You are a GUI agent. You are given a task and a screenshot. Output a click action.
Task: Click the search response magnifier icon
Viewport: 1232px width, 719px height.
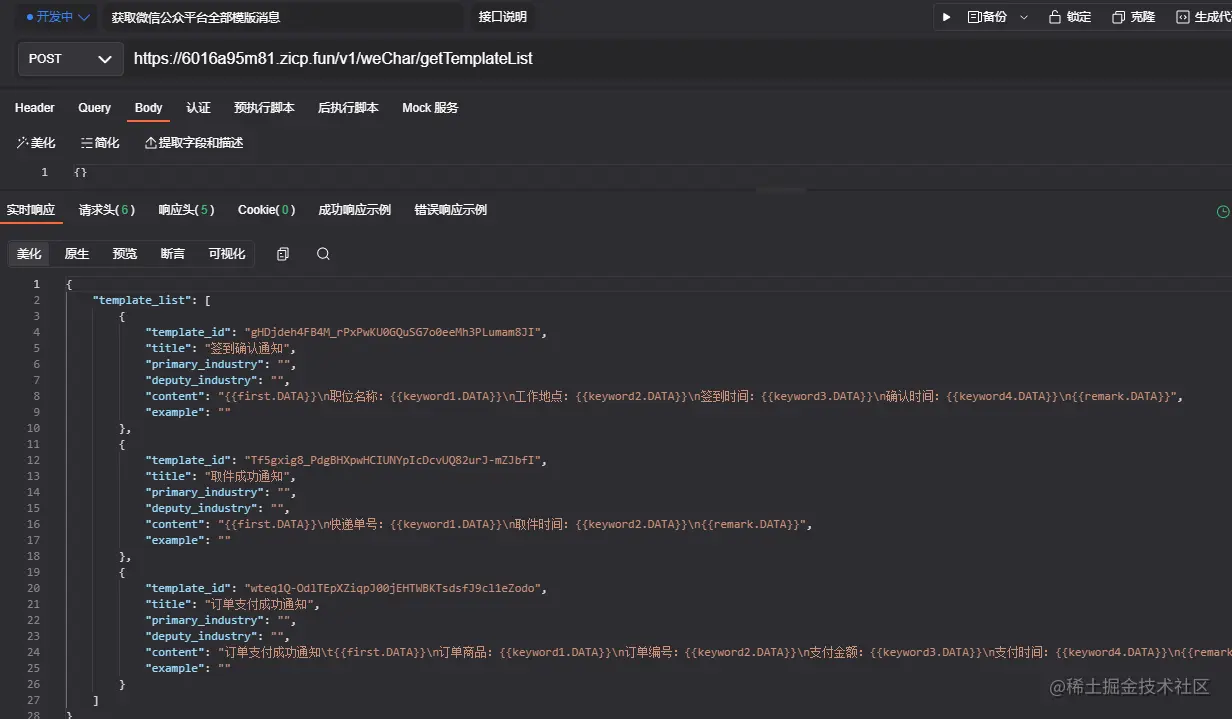coord(323,254)
